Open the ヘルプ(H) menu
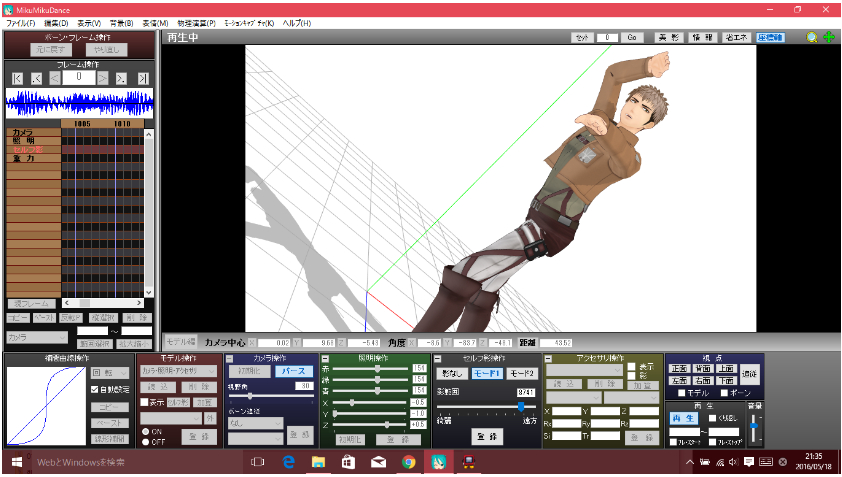The image size is (842, 477). [x=297, y=23]
